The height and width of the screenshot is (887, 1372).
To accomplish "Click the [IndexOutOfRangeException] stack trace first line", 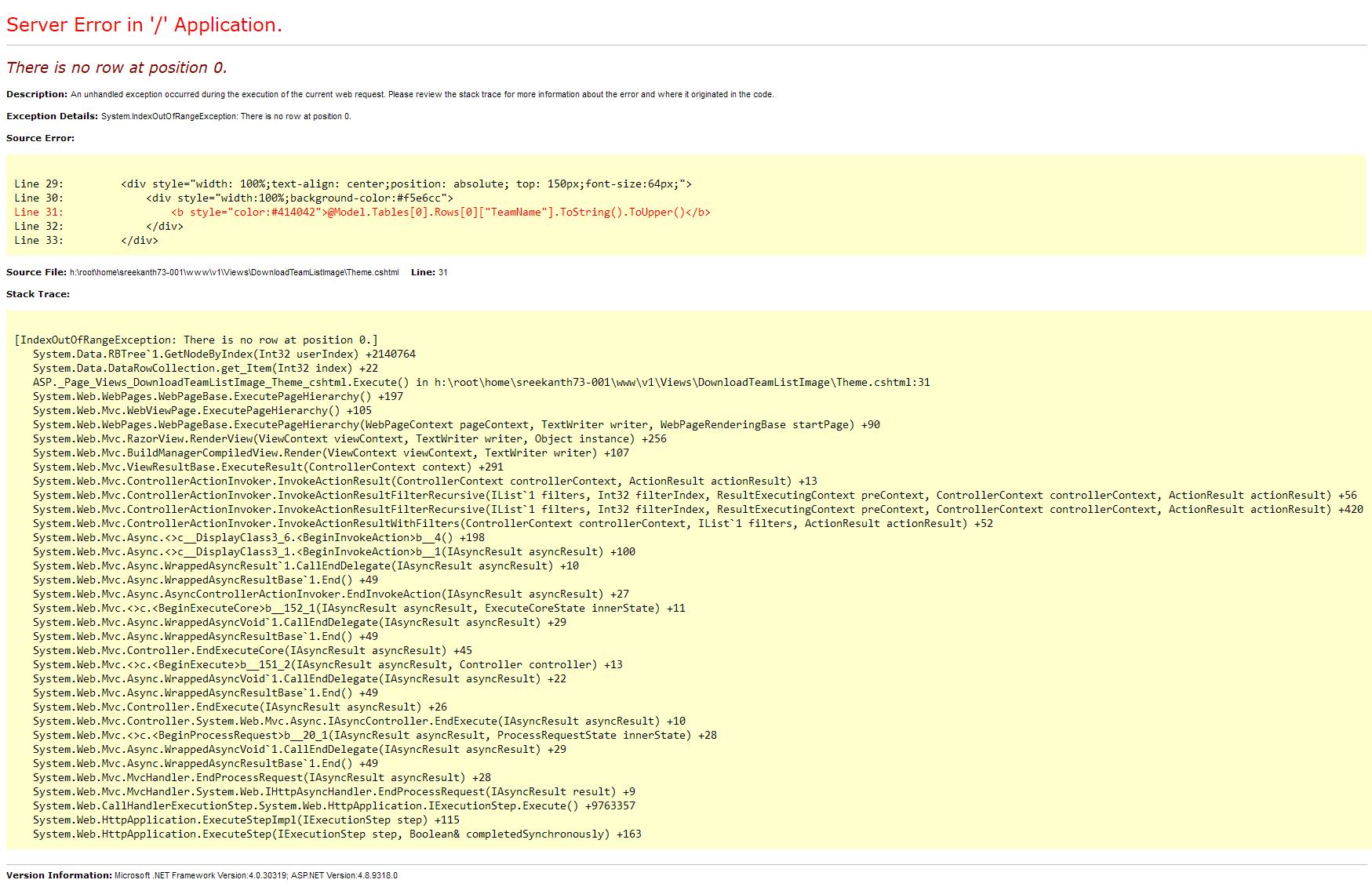I will [x=195, y=340].
